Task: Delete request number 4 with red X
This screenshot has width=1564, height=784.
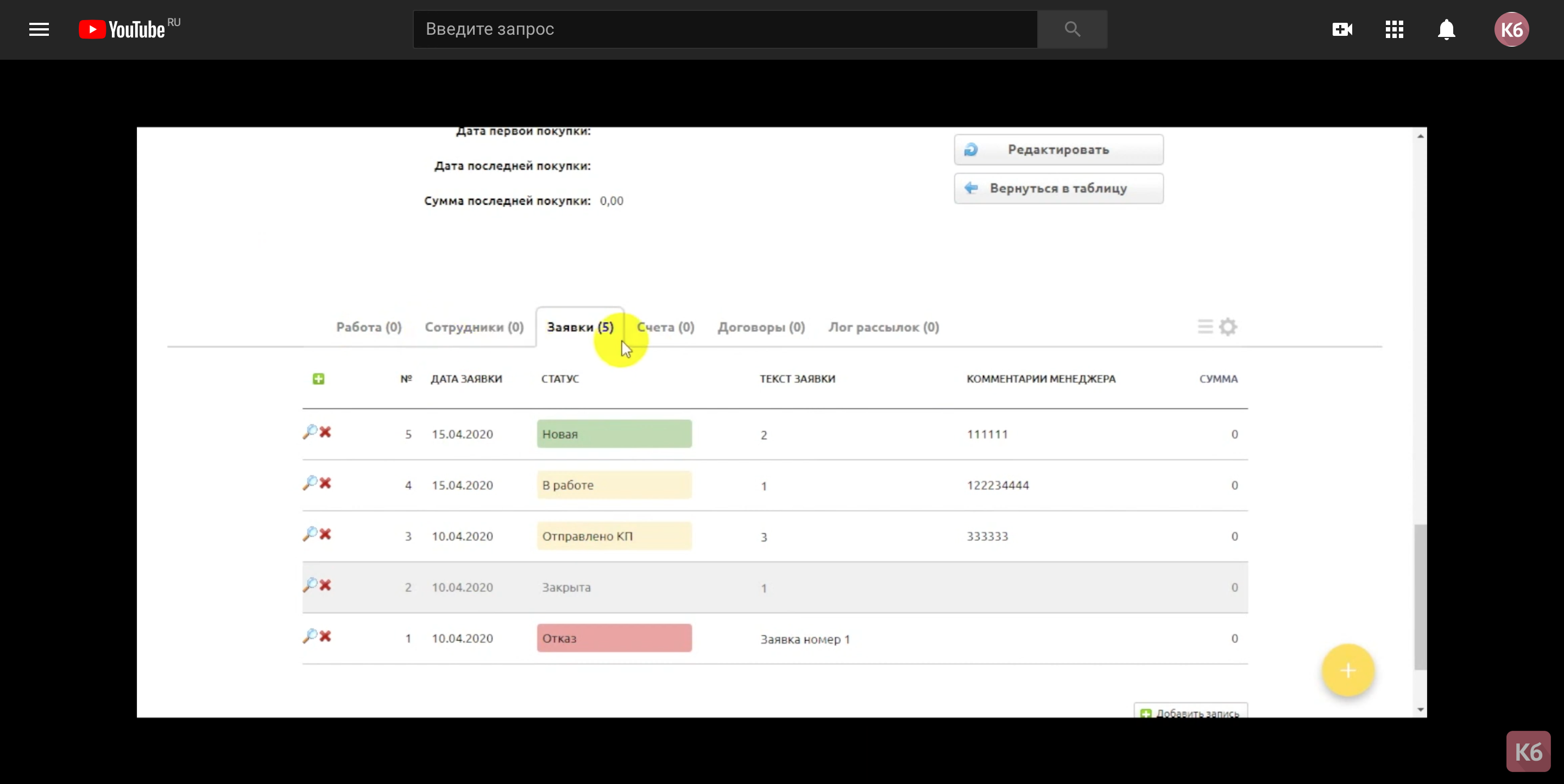Action: pos(326,483)
